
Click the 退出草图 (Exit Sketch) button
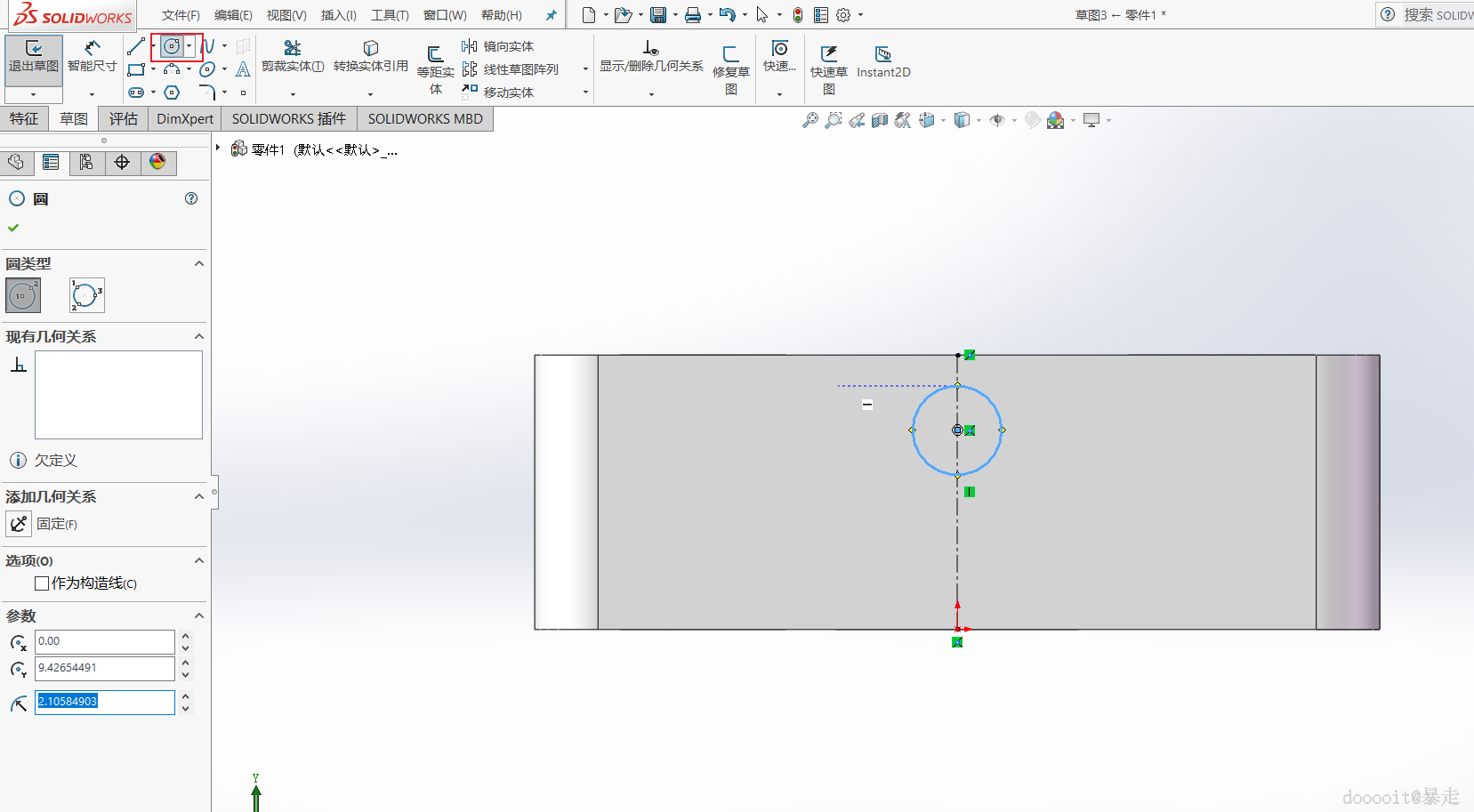34,56
